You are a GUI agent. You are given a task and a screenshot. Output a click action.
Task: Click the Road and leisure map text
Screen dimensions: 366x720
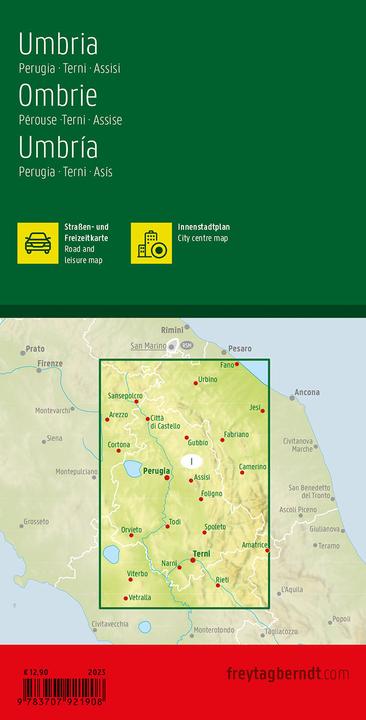click(x=84, y=256)
